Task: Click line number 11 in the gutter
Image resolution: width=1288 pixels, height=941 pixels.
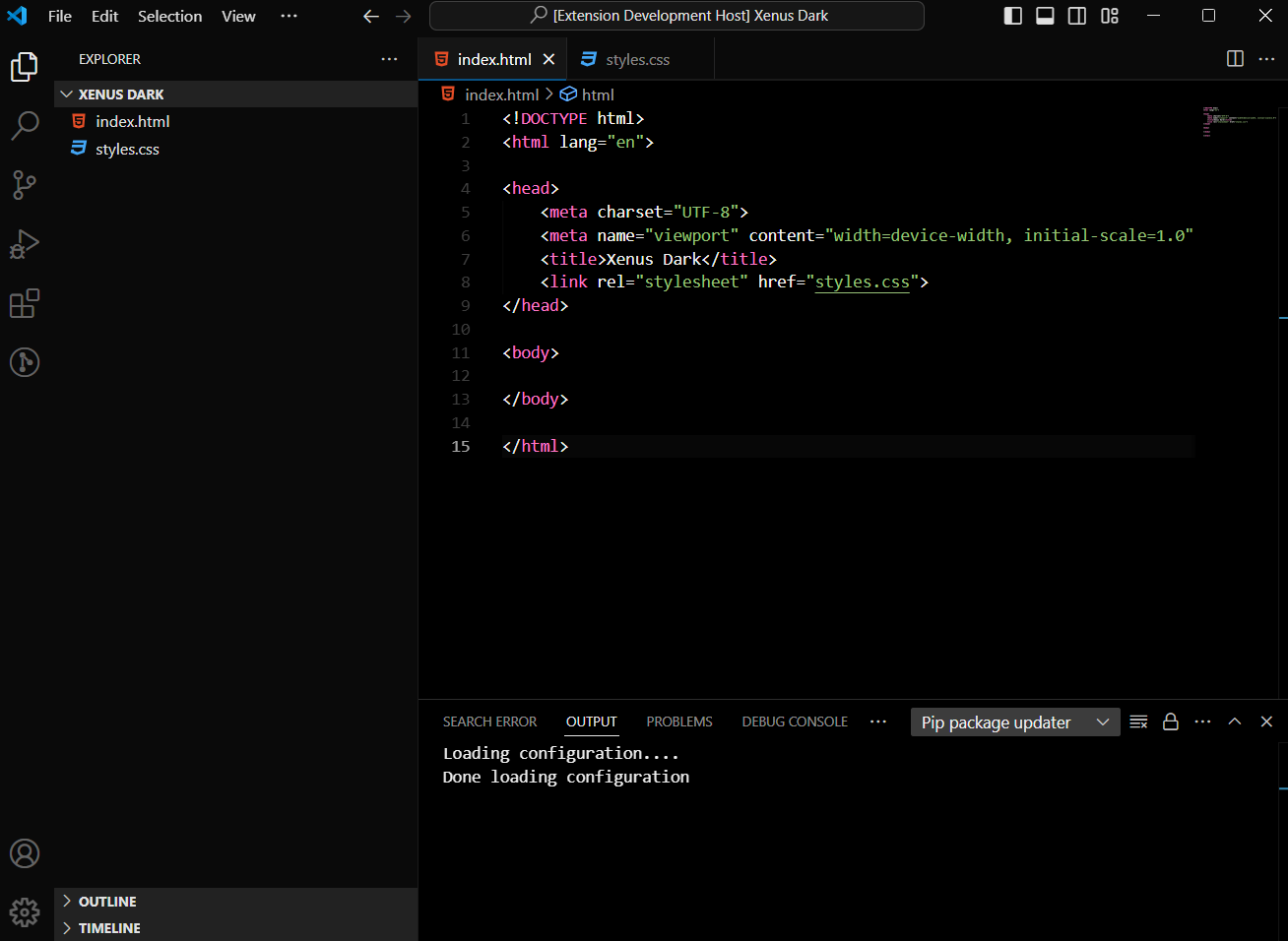Action: [x=461, y=352]
